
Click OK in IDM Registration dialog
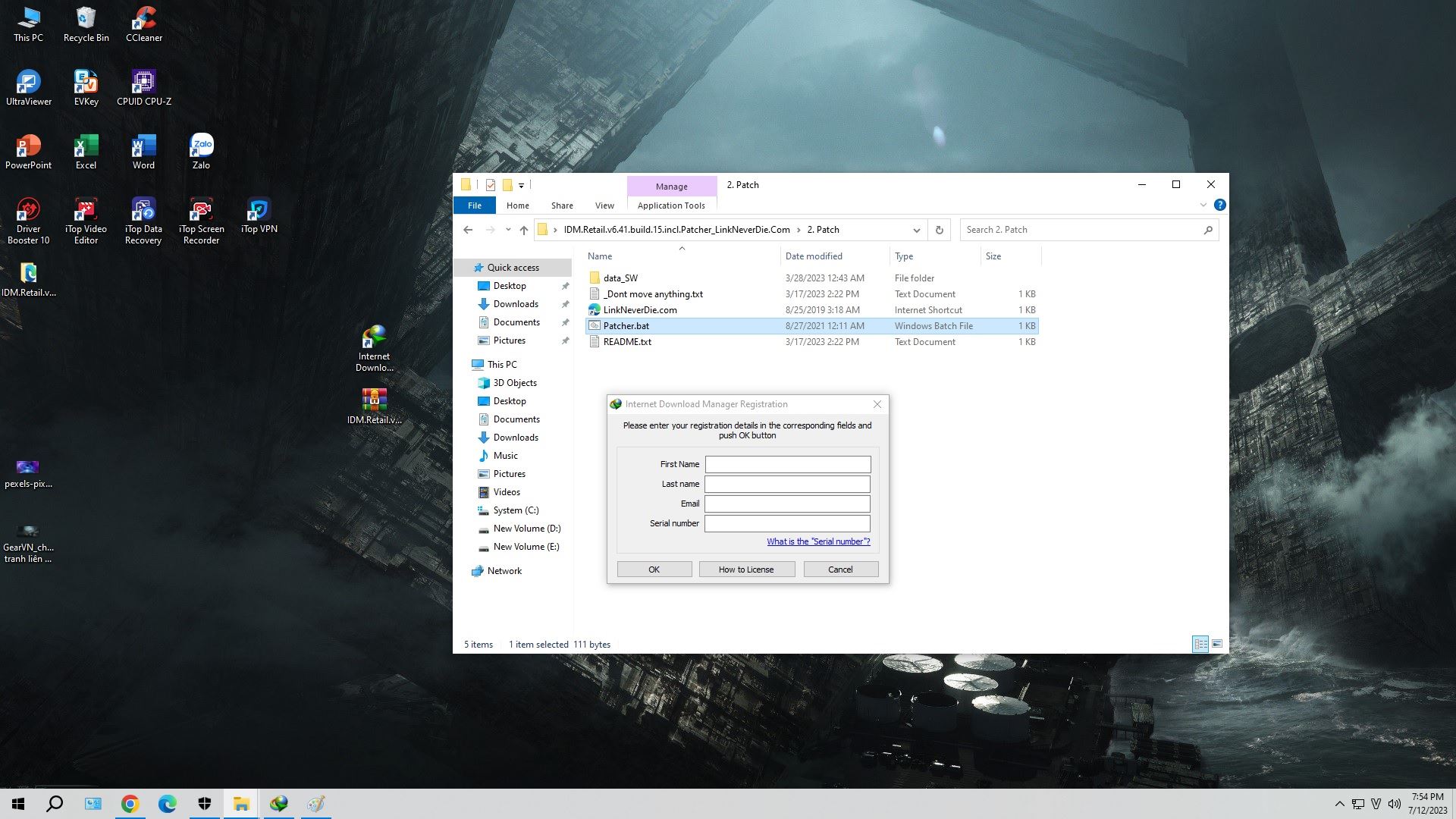[x=654, y=570]
